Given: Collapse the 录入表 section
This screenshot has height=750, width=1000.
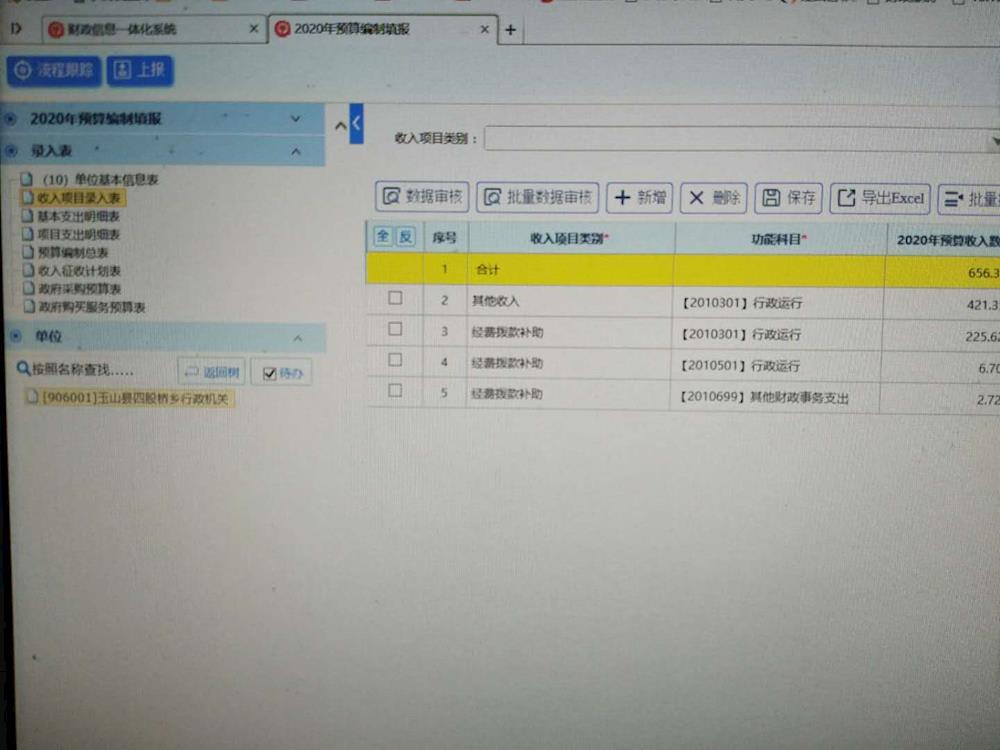Looking at the screenshot, I should coord(296,151).
